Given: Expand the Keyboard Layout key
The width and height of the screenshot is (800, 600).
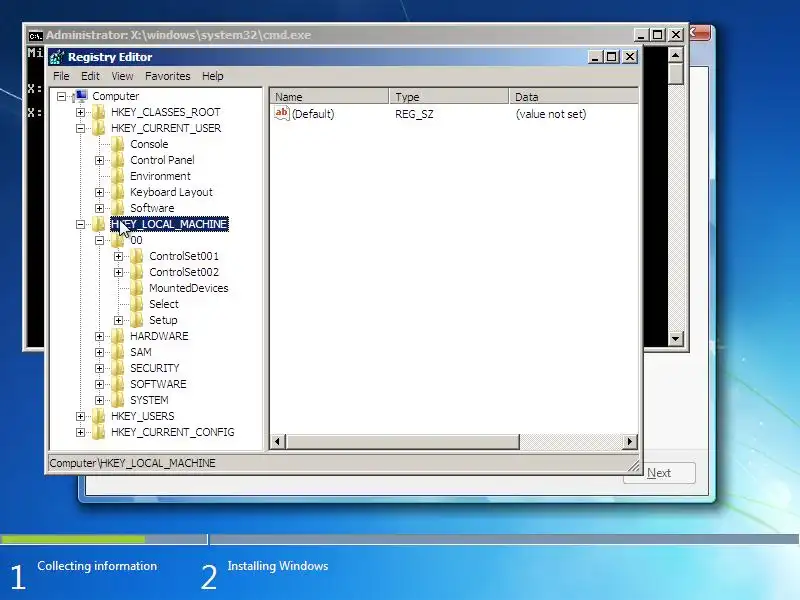Looking at the screenshot, I should click(99, 192).
